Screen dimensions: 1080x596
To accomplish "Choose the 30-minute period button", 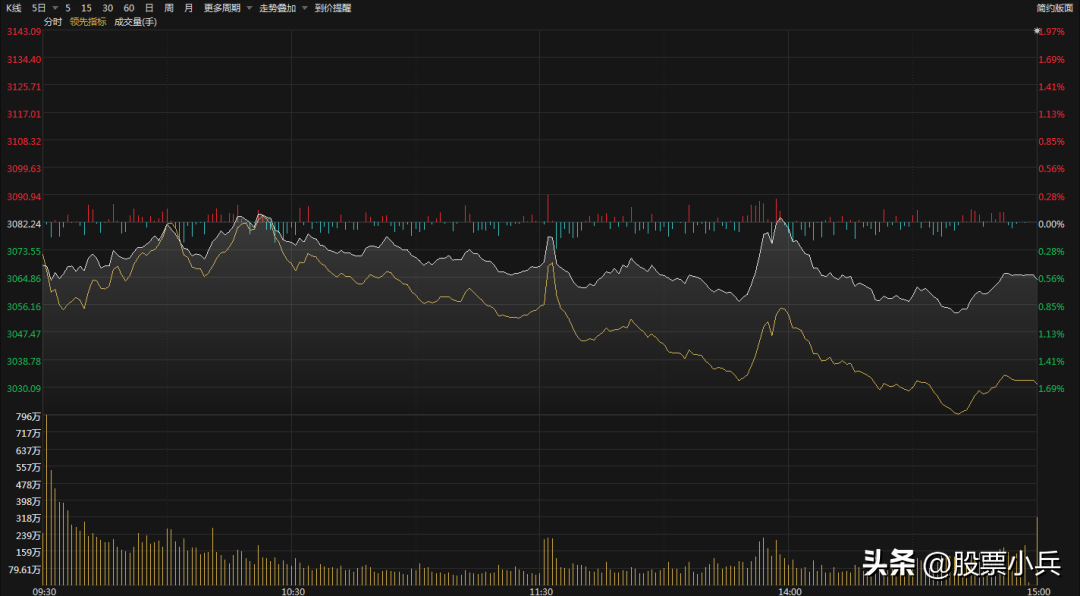I will [107, 8].
